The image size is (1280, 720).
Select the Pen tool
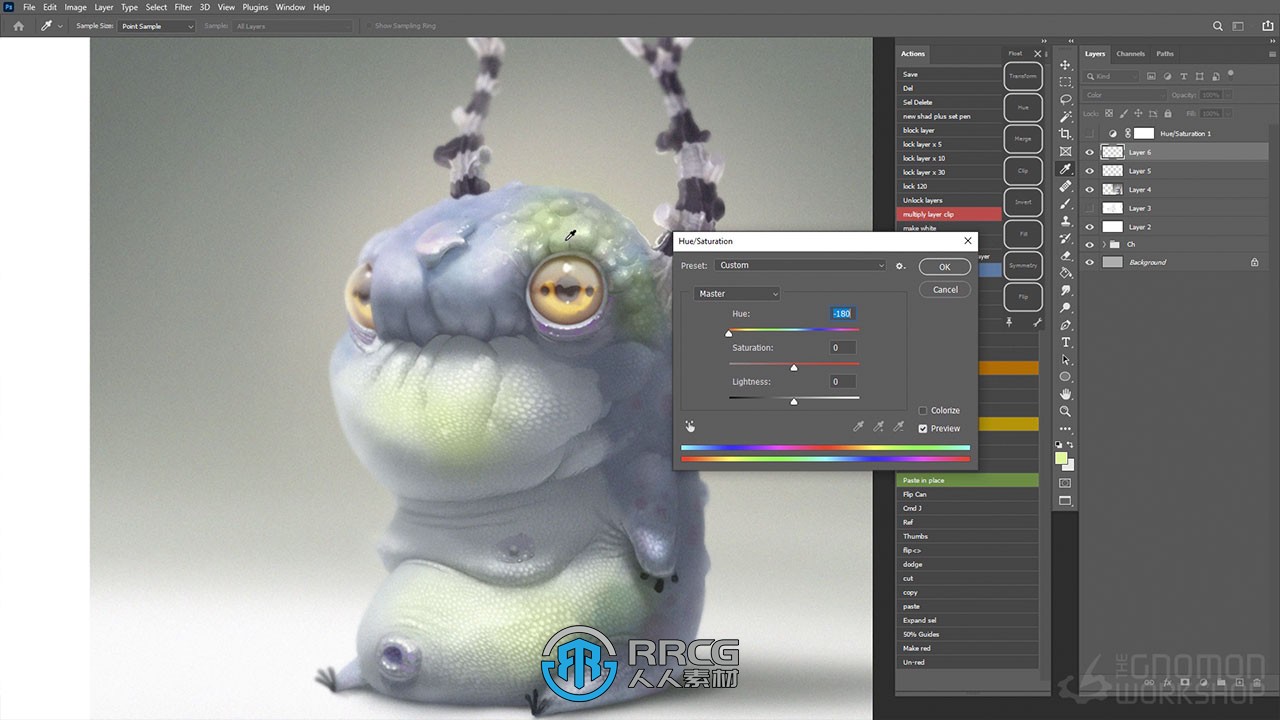1065,325
